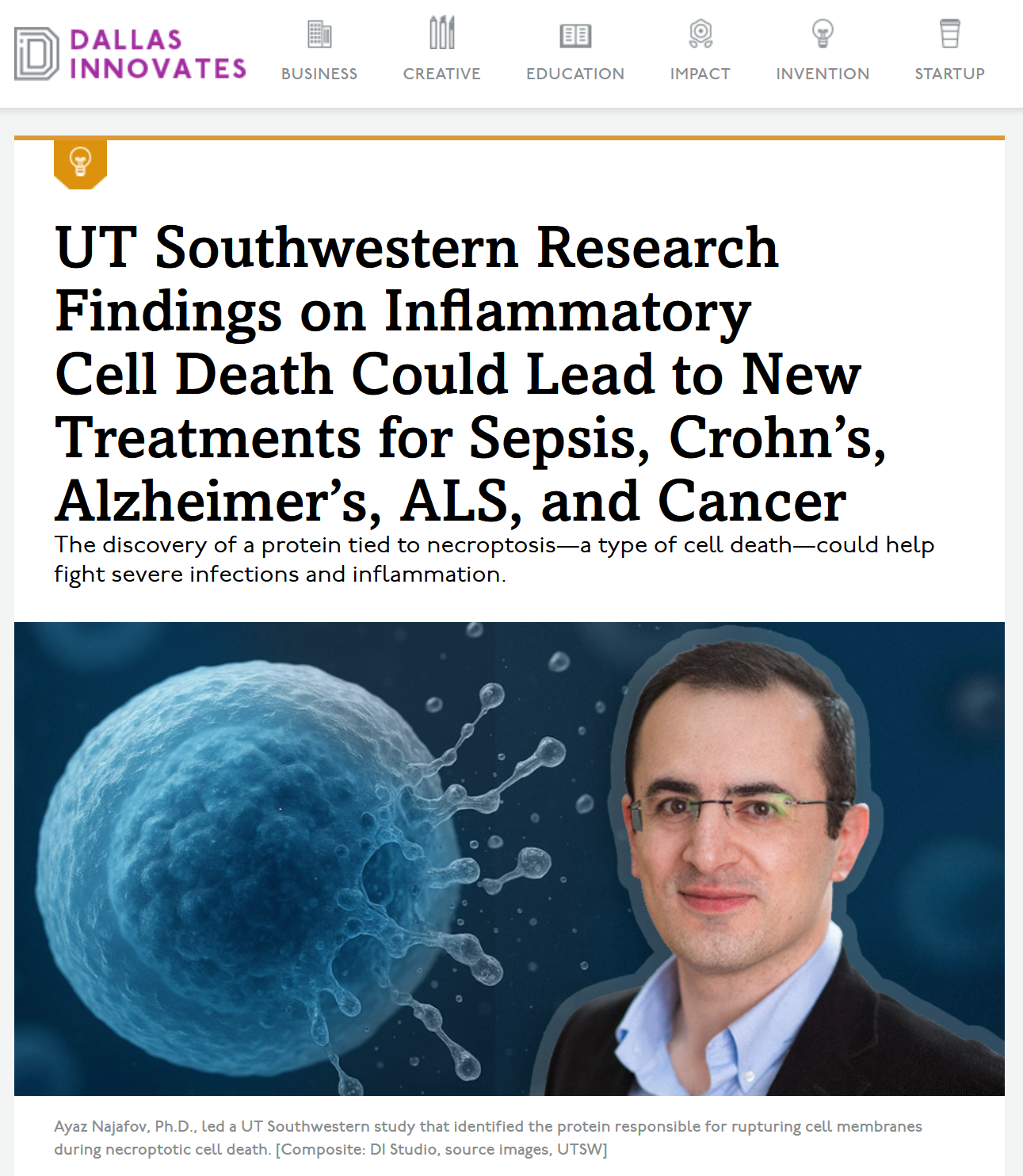The image size is (1023, 1176).
Task: Click the Invention lightbulb icon in navigation
Action: [823, 33]
